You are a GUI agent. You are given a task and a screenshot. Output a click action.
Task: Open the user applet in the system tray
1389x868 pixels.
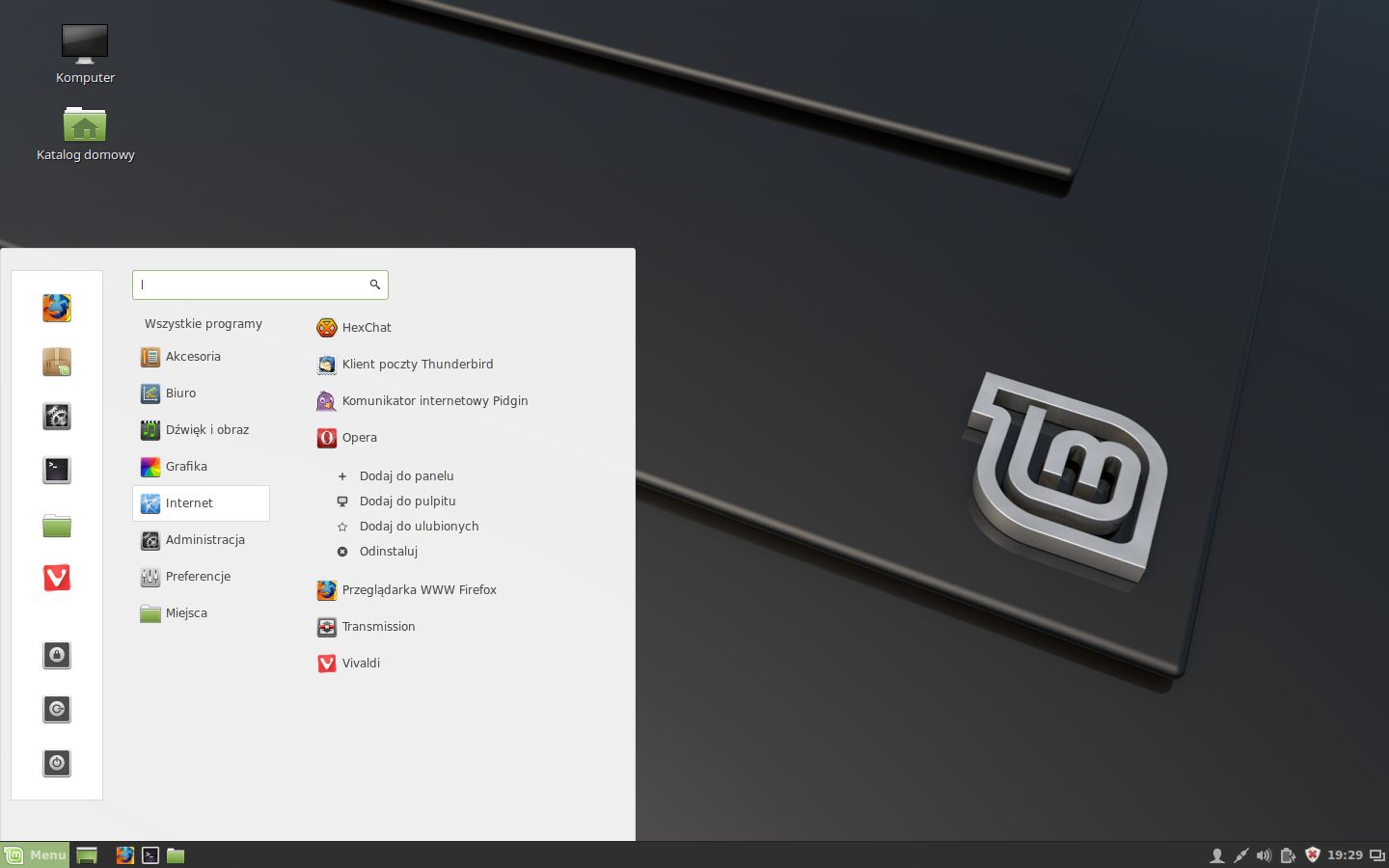[1217, 855]
